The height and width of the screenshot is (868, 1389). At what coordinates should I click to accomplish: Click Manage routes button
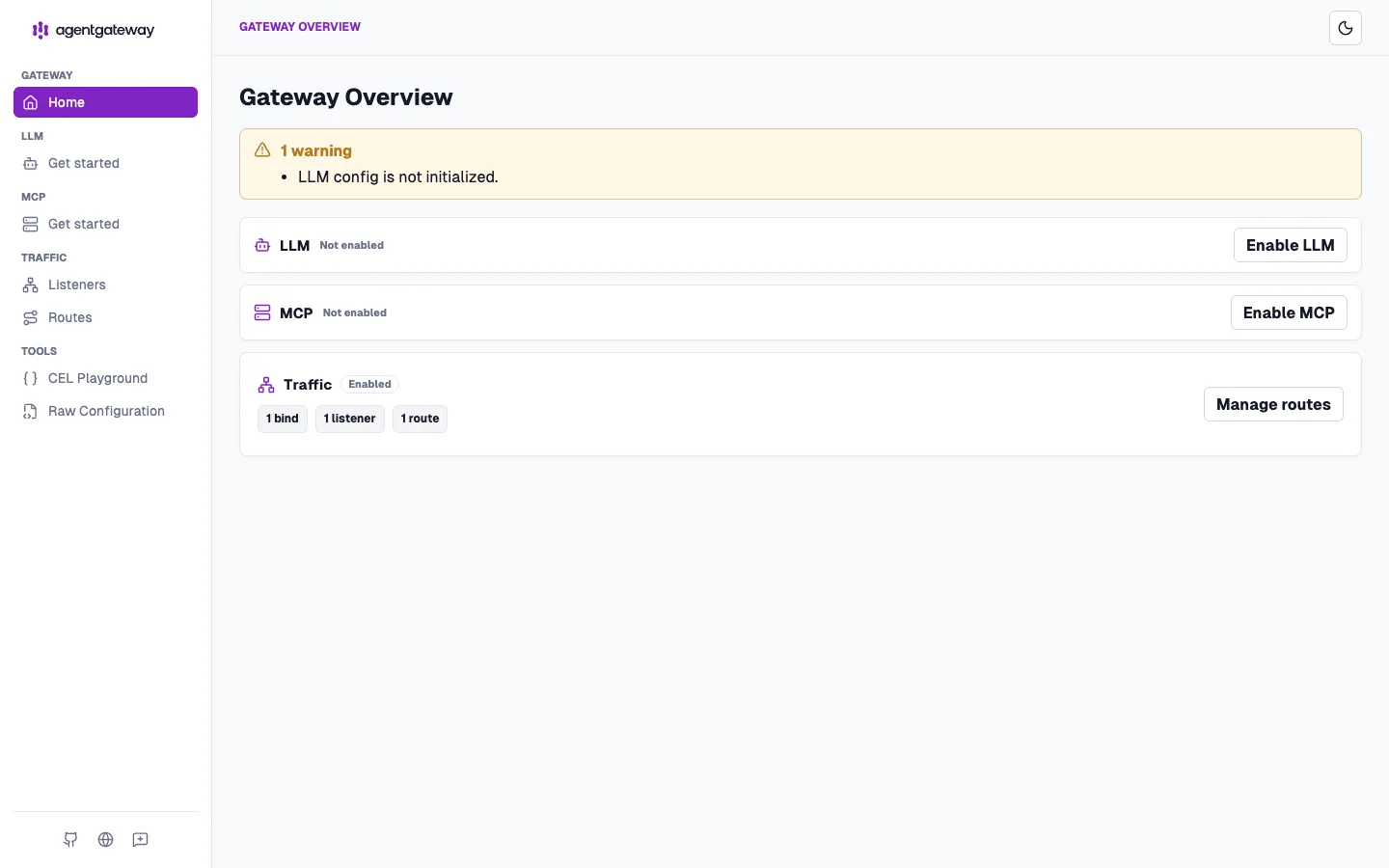[x=1273, y=404]
